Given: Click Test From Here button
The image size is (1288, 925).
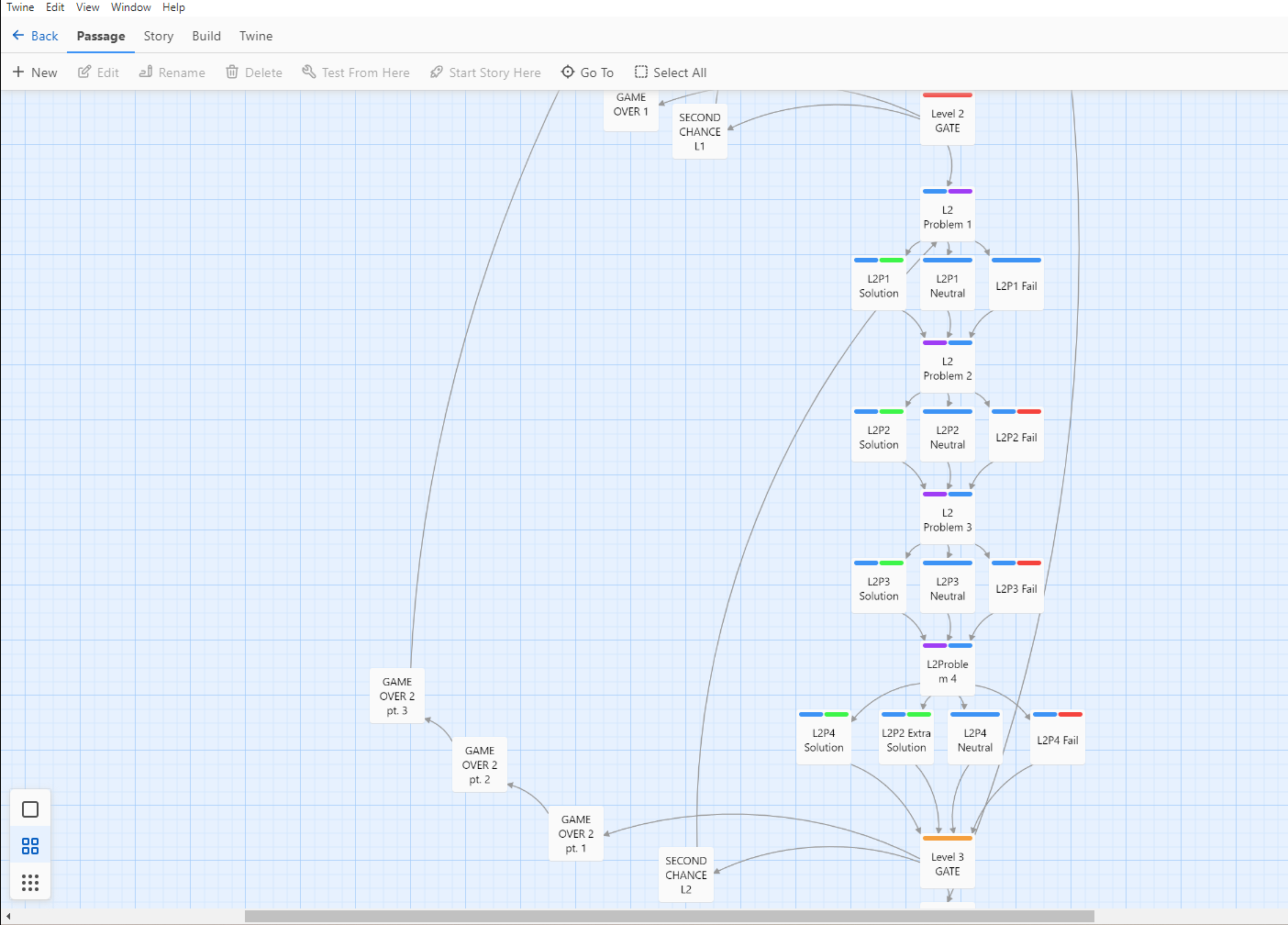Looking at the screenshot, I should click(356, 72).
